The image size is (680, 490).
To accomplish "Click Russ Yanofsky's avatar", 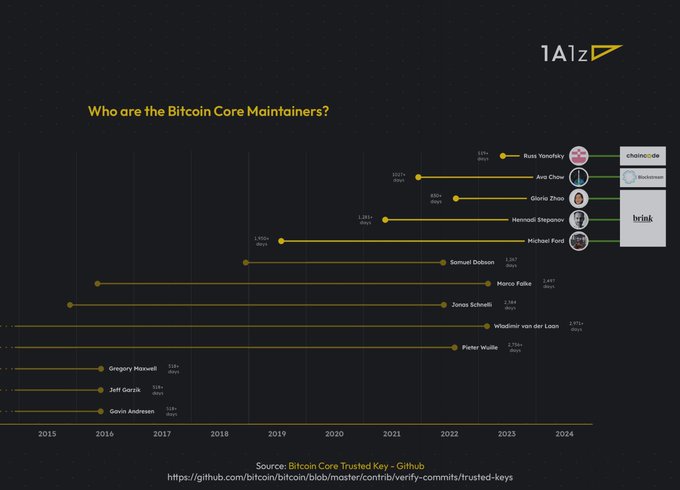I will coord(579,156).
